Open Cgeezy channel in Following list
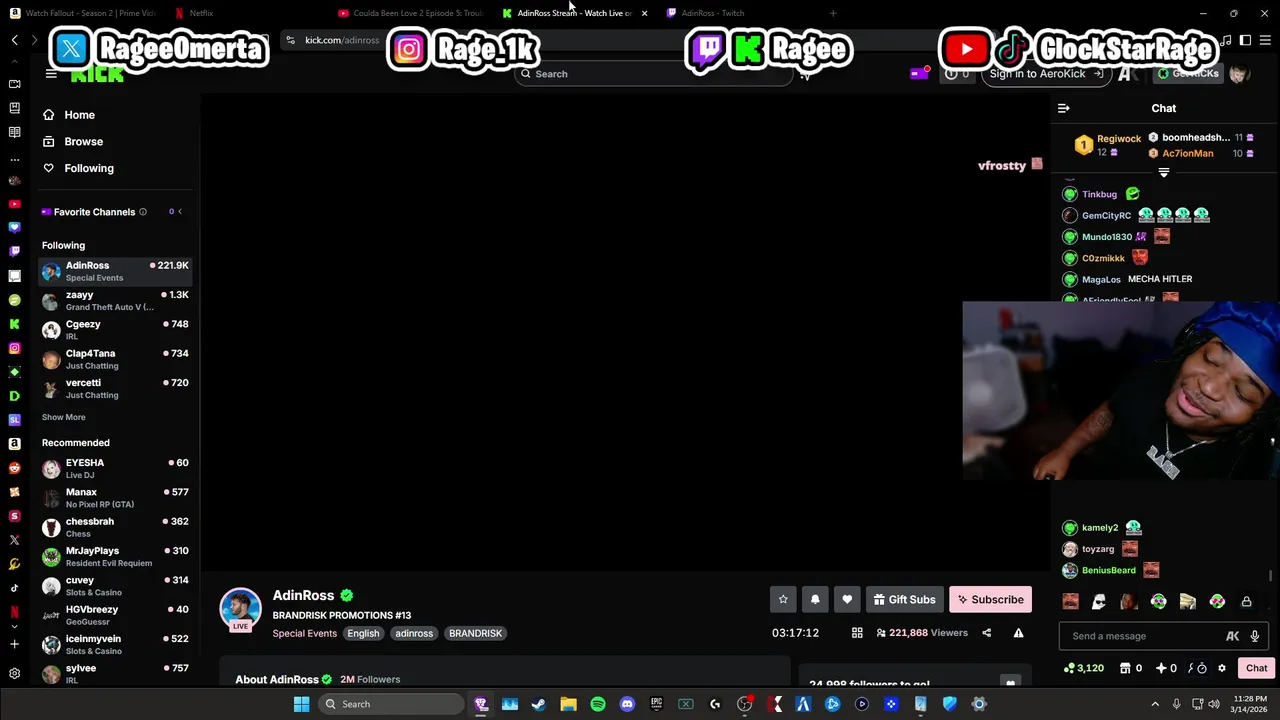Screen dimensions: 1280x720 [116, 330]
